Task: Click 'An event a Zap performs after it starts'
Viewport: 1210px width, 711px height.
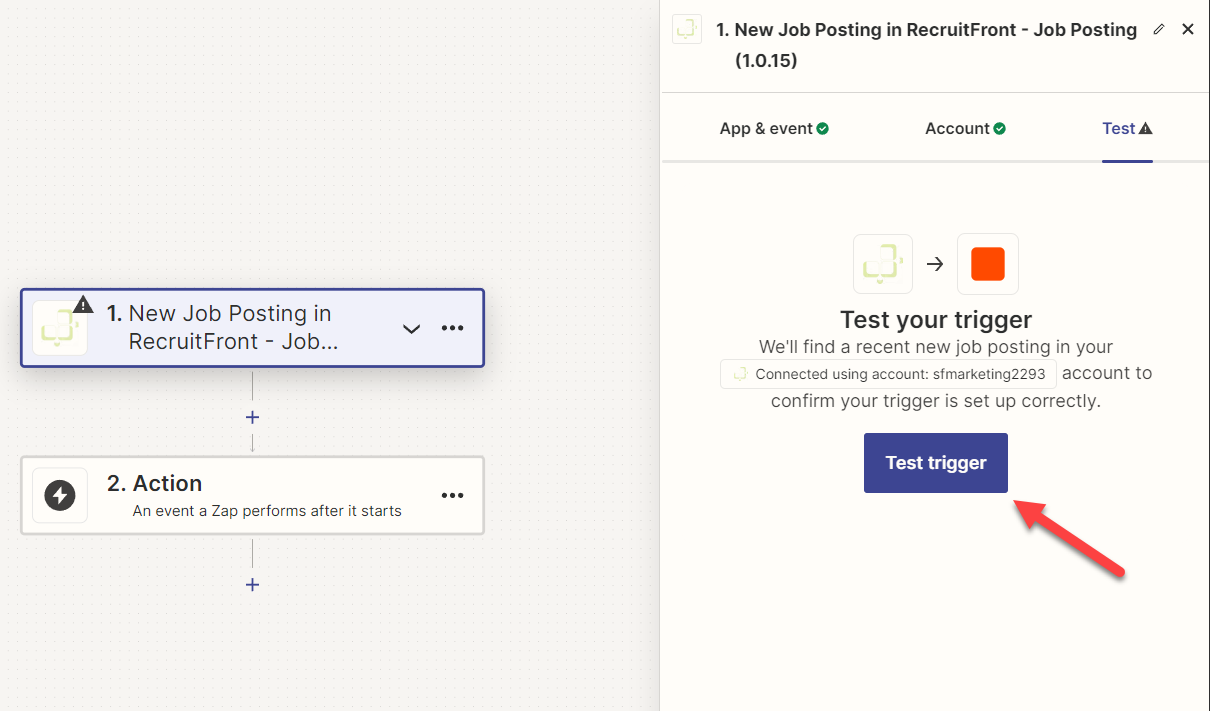Action: pos(267,511)
